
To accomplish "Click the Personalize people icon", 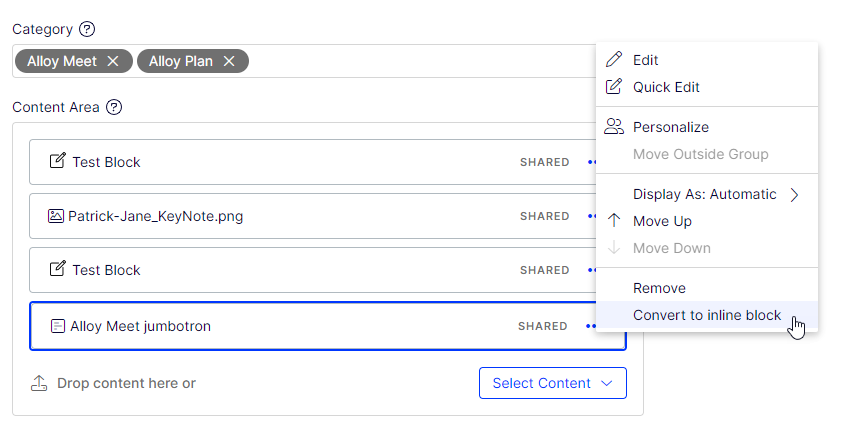I will click(614, 127).
